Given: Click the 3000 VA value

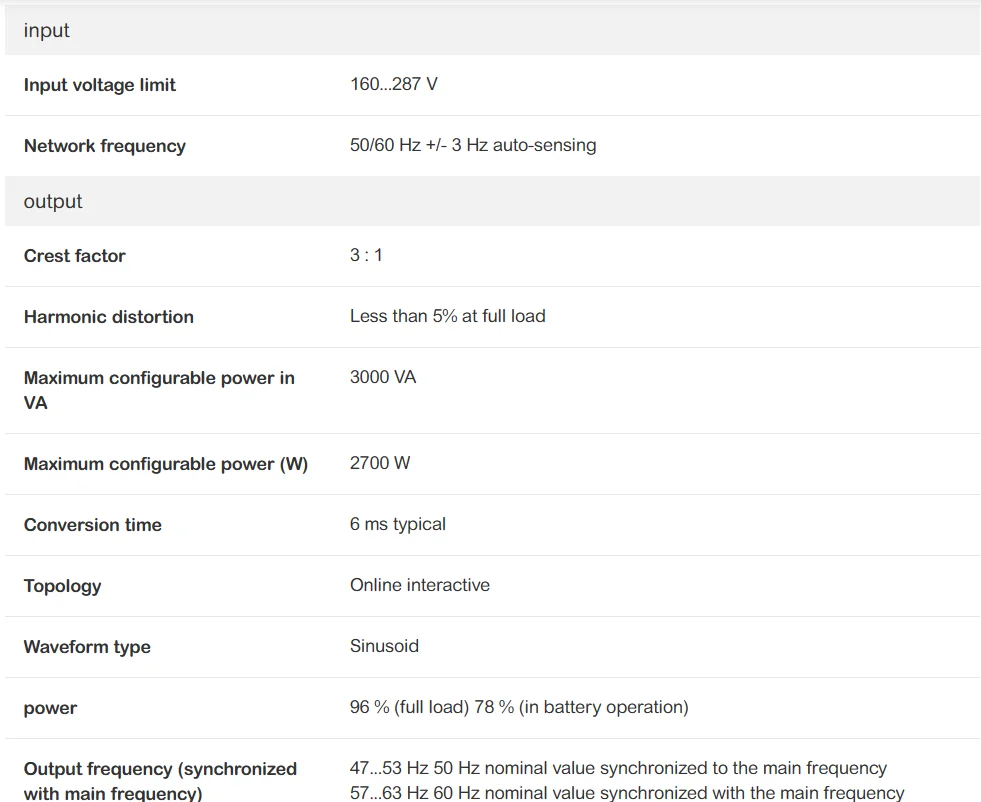Looking at the screenshot, I should (x=383, y=377).
